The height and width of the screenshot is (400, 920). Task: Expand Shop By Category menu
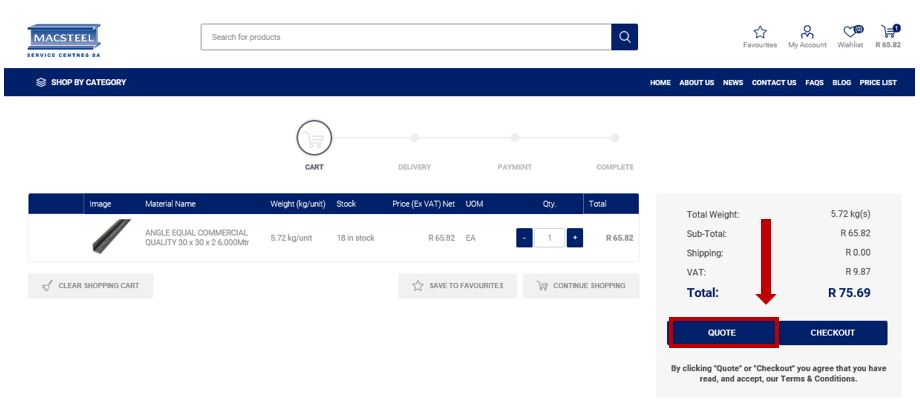[x=81, y=82]
